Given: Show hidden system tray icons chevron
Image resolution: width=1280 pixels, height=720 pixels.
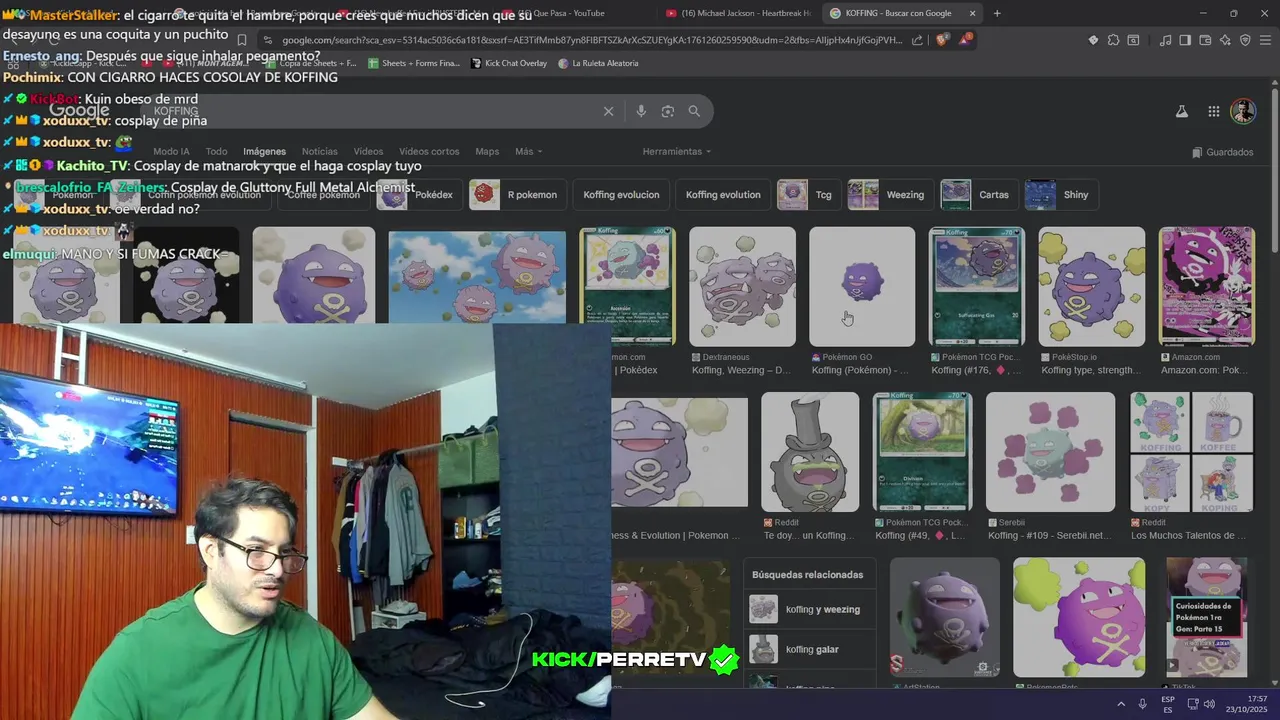Looking at the screenshot, I should coord(1120,704).
